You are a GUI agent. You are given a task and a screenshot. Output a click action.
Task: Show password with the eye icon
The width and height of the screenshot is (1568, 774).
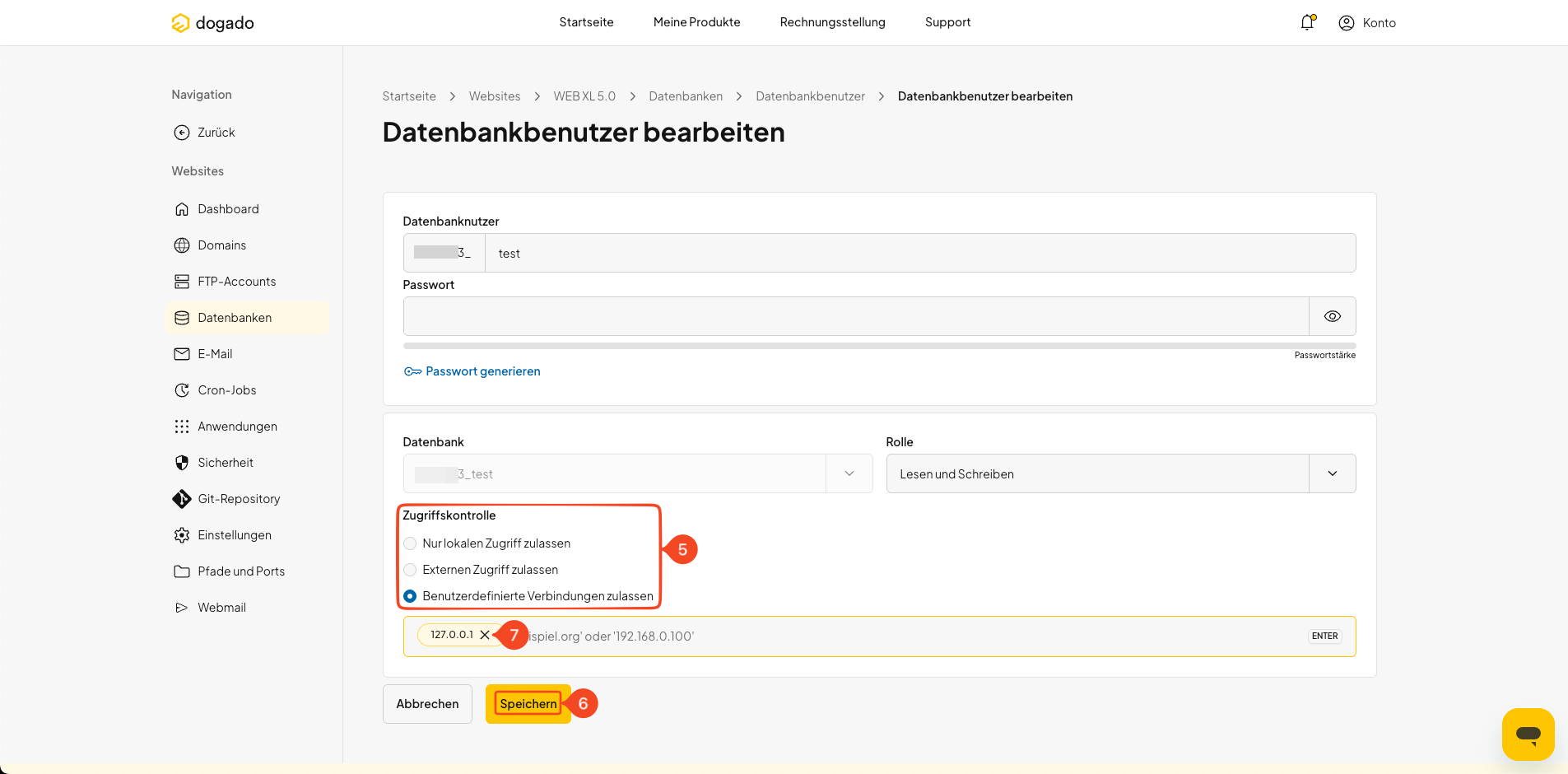pyautogui.click(x=1333, y=316)
